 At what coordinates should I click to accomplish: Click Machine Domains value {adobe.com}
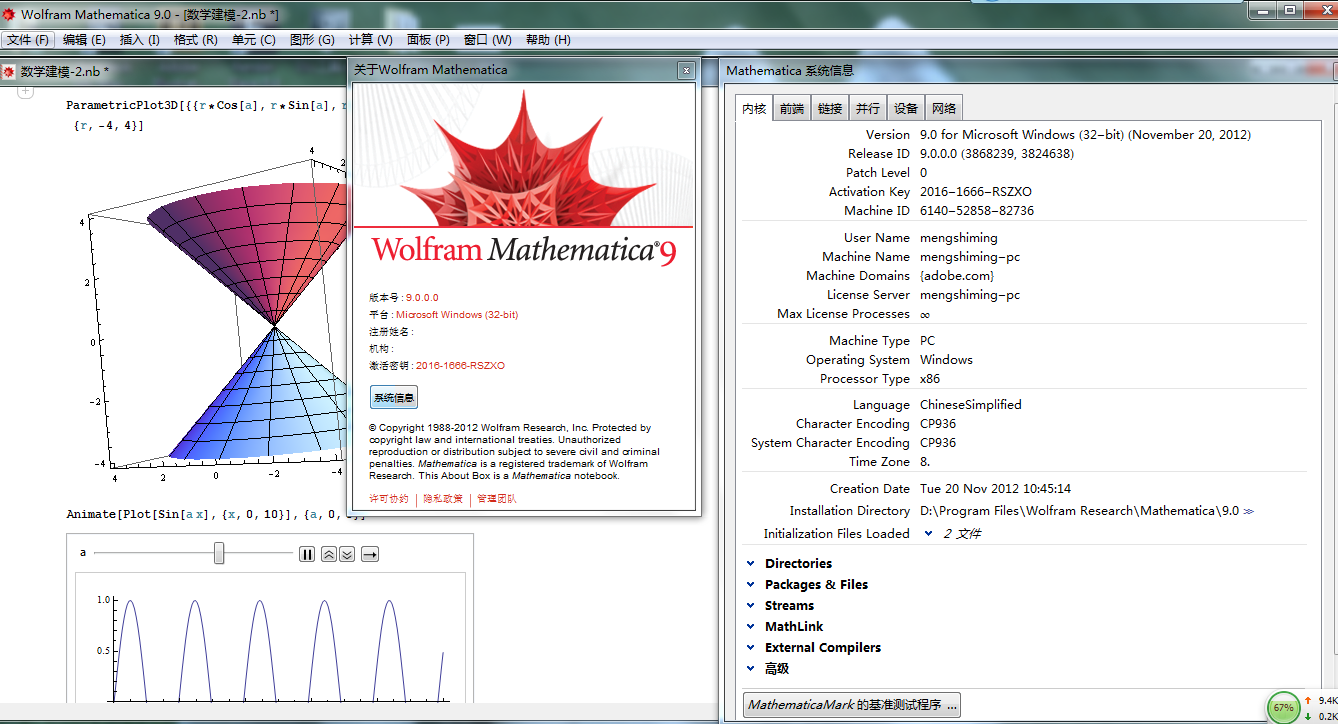coord(957,276)
